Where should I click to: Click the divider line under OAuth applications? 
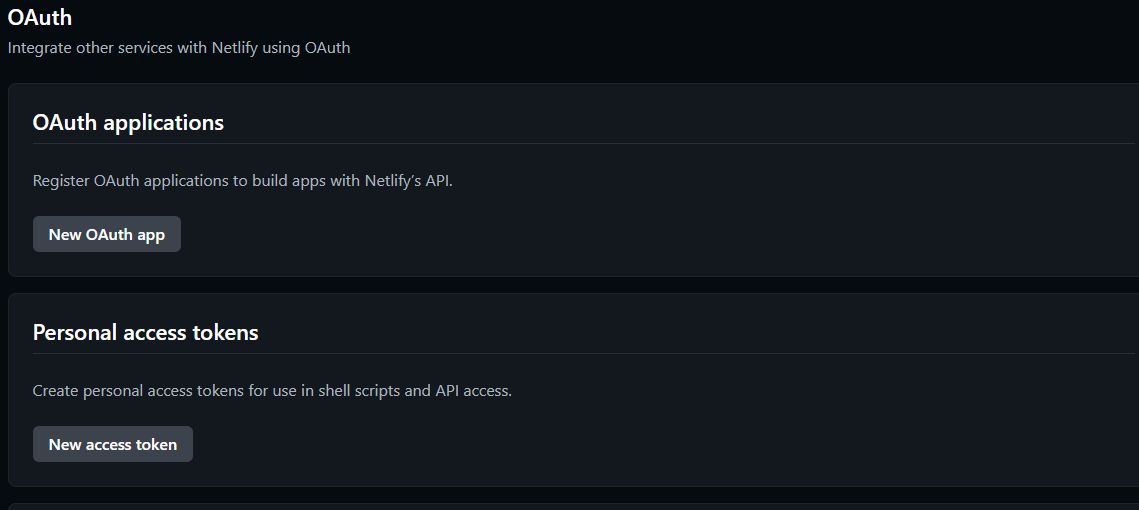583,144
